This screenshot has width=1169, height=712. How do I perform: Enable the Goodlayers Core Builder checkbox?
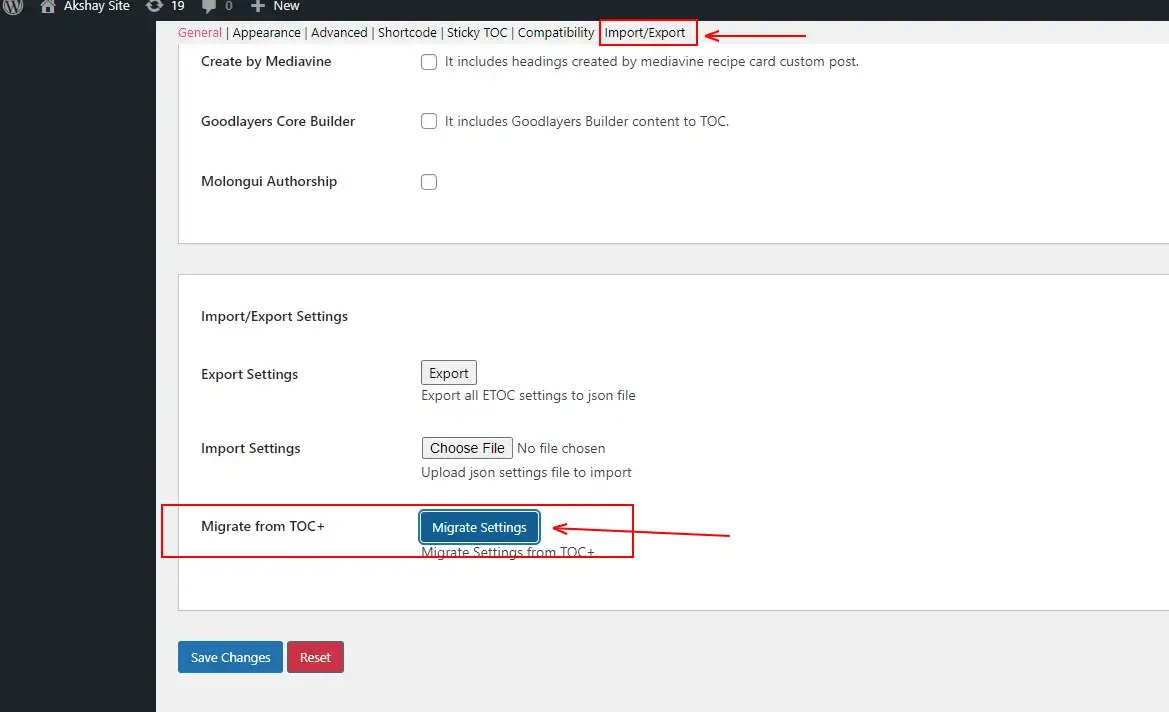(x=429, y=121)
